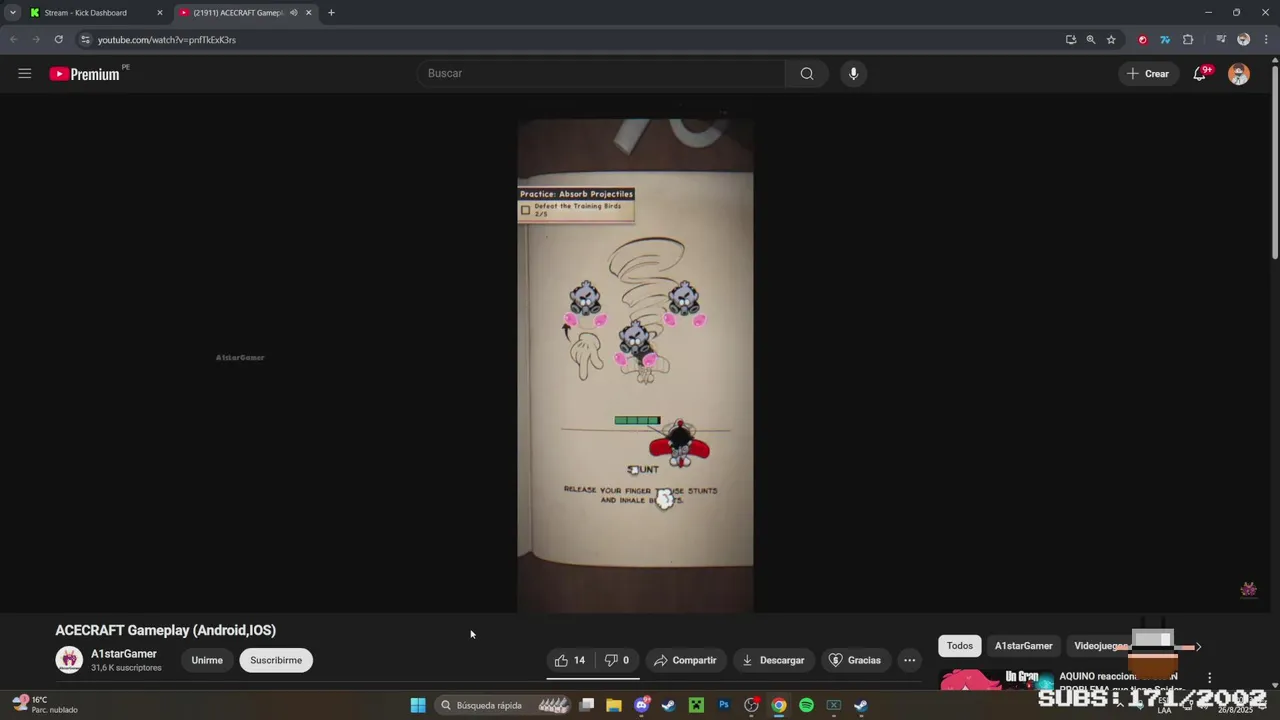The width and height of the screenshot is (1280, 720).
Task: Open Minecraft creeper taskbar icon
Action: pyautogui.click(x=697, y=705)
